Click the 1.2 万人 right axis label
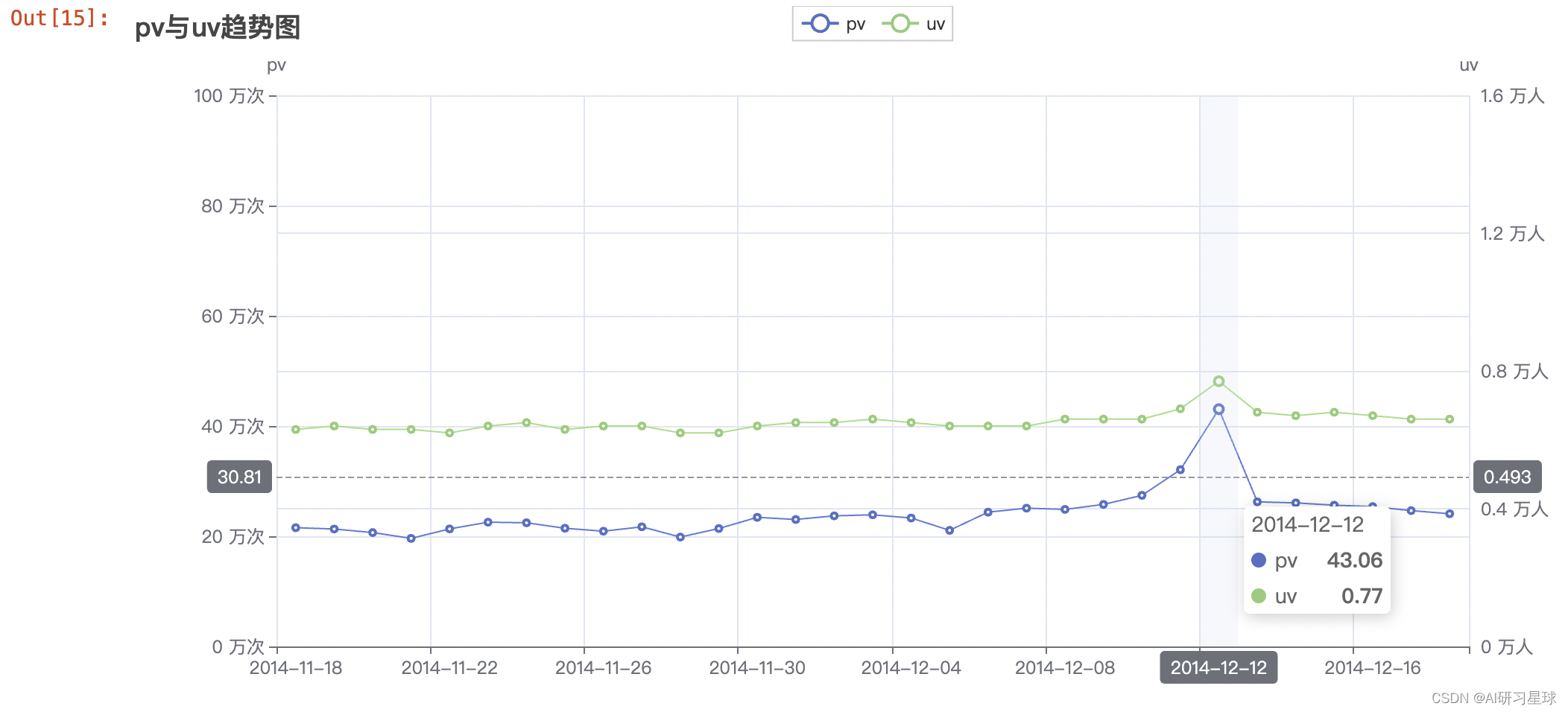 (x=1512, y=234)
